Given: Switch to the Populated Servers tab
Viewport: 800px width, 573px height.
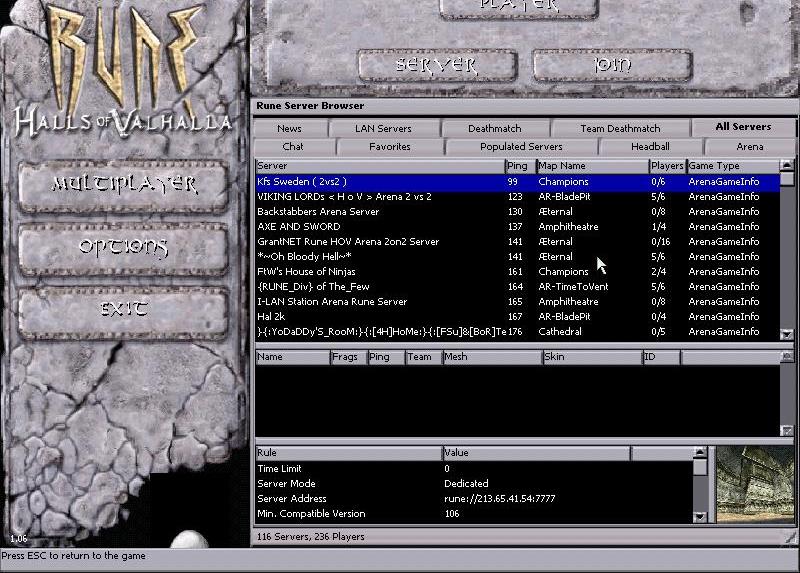Looking at the screenshot, I should (x=521, y=146).
